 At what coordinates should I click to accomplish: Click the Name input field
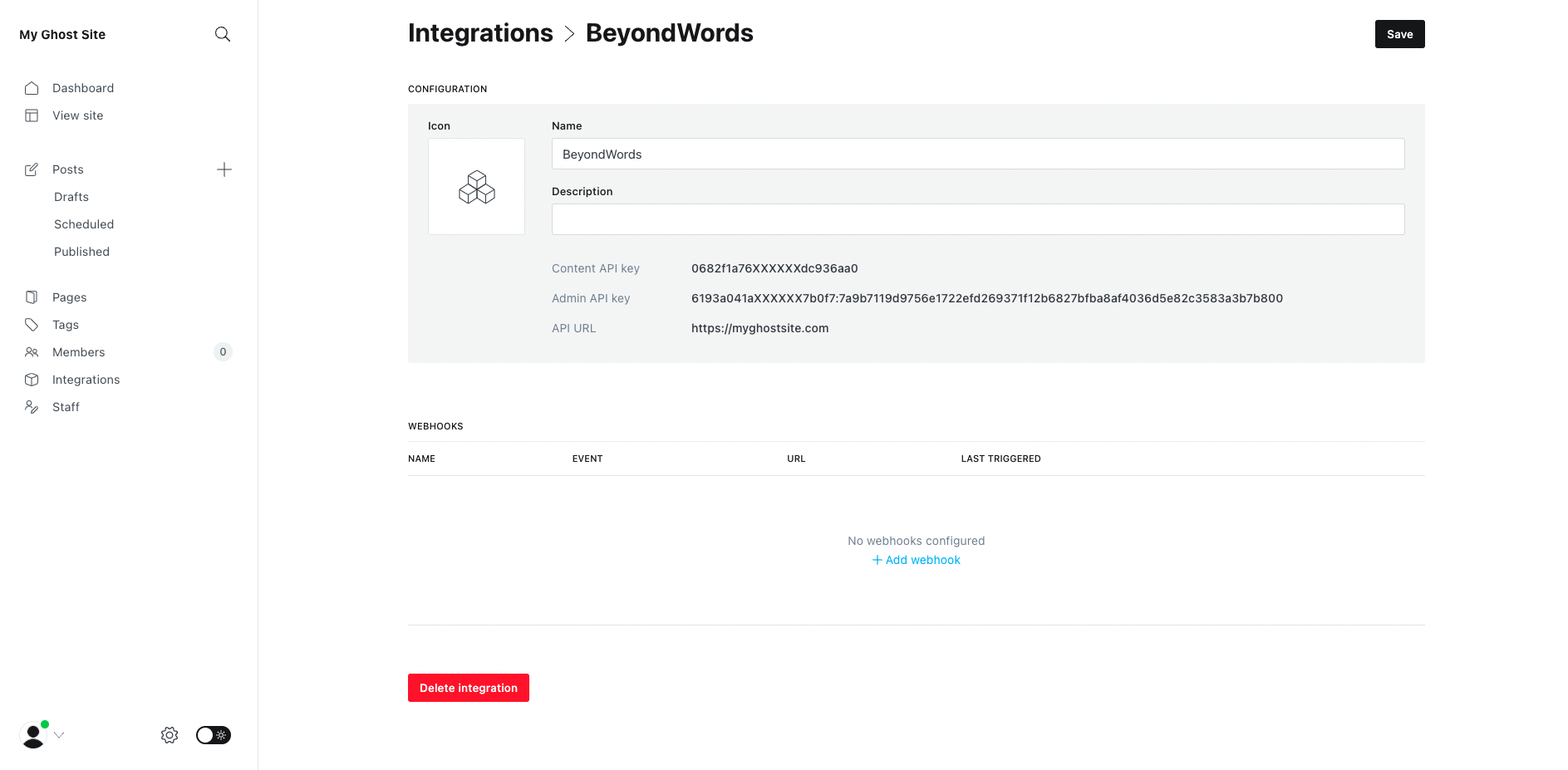click(x=978, y=154)
